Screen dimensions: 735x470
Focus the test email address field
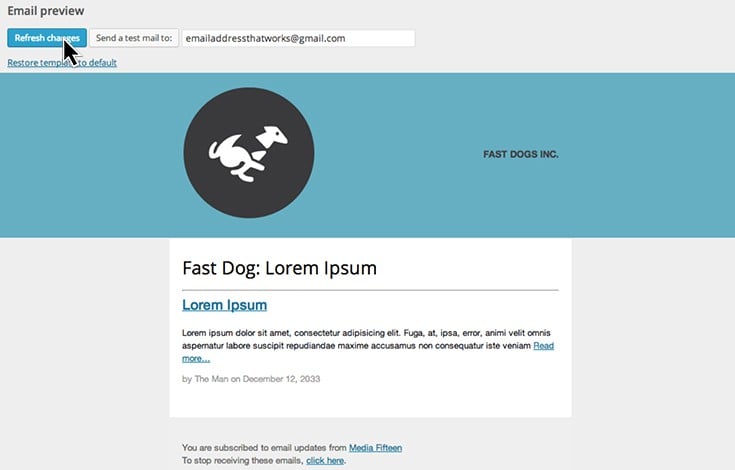[298, 38]
